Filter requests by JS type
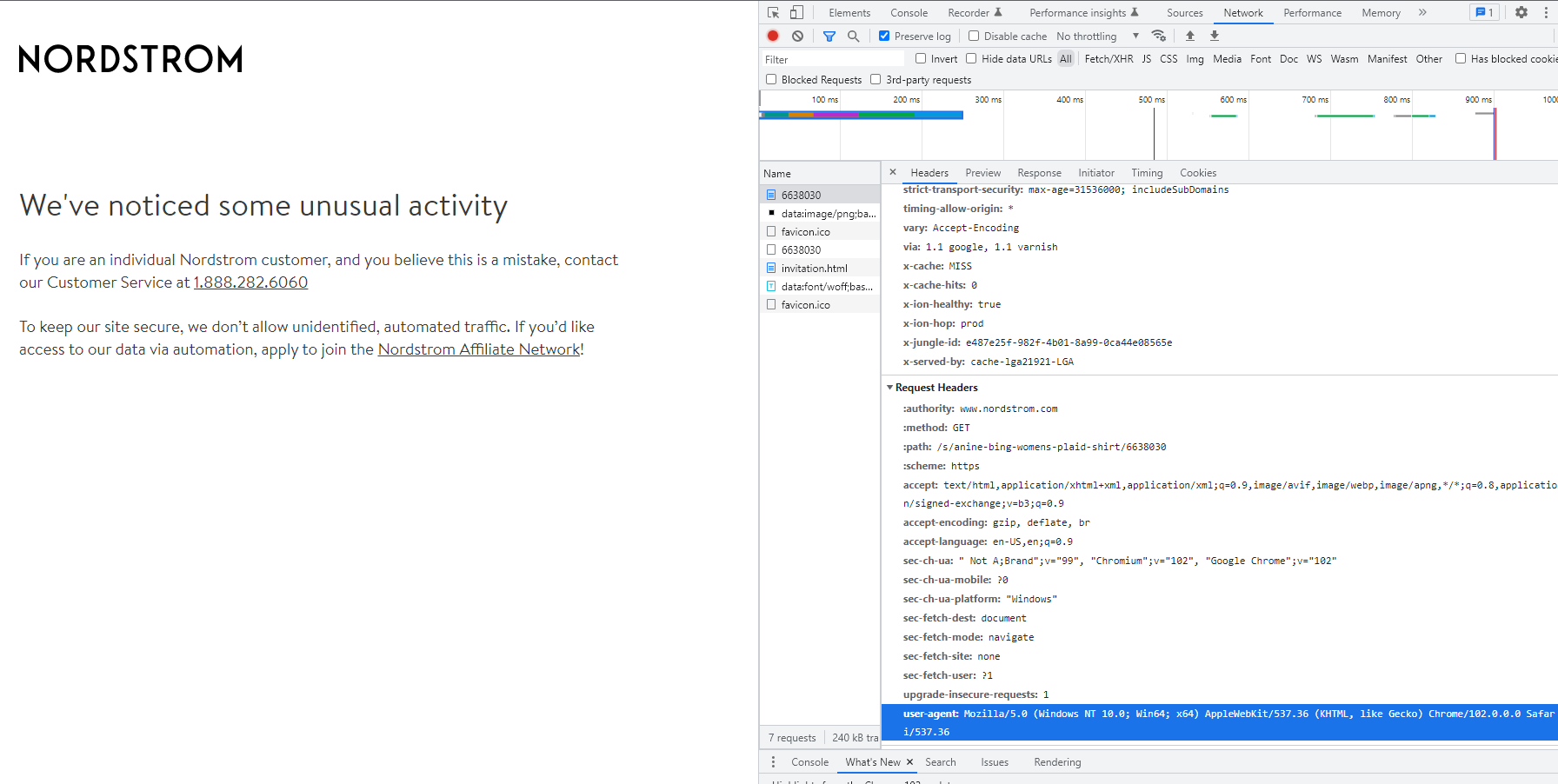This screenshot has width=1558, height=784. click(x=1146, y=58)
